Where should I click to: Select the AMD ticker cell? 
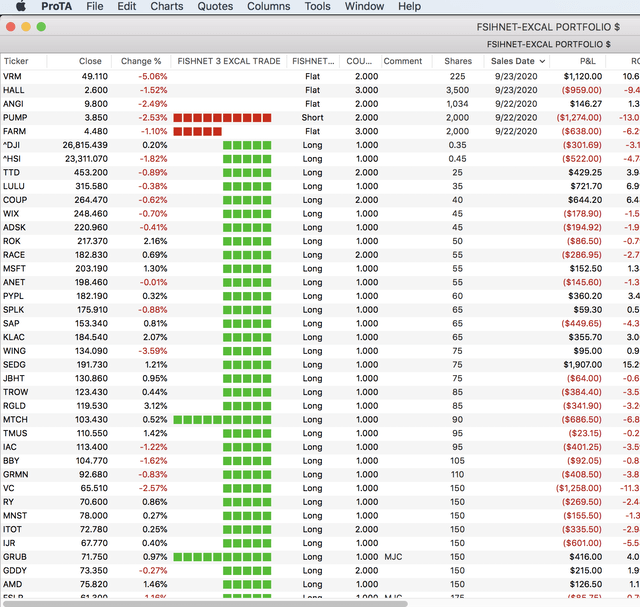[13, 584]
